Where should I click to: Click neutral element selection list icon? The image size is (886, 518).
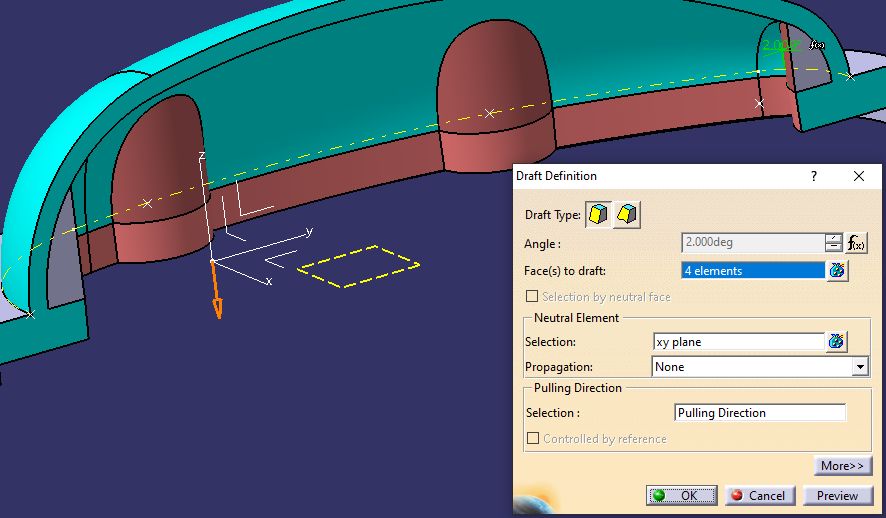837,342
